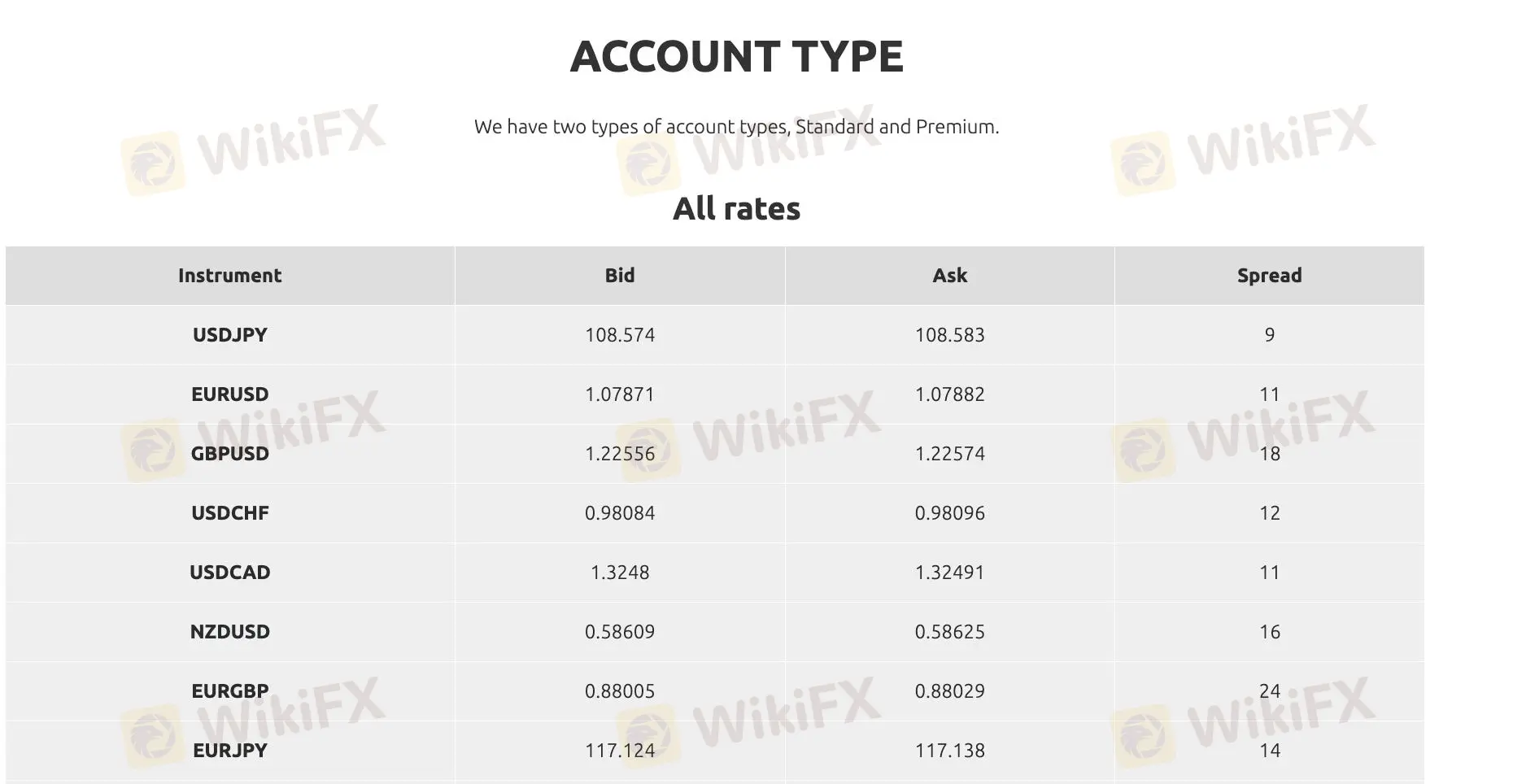
Task: Click the EURJPY instrument cell
Action: (x=229, y=751)
